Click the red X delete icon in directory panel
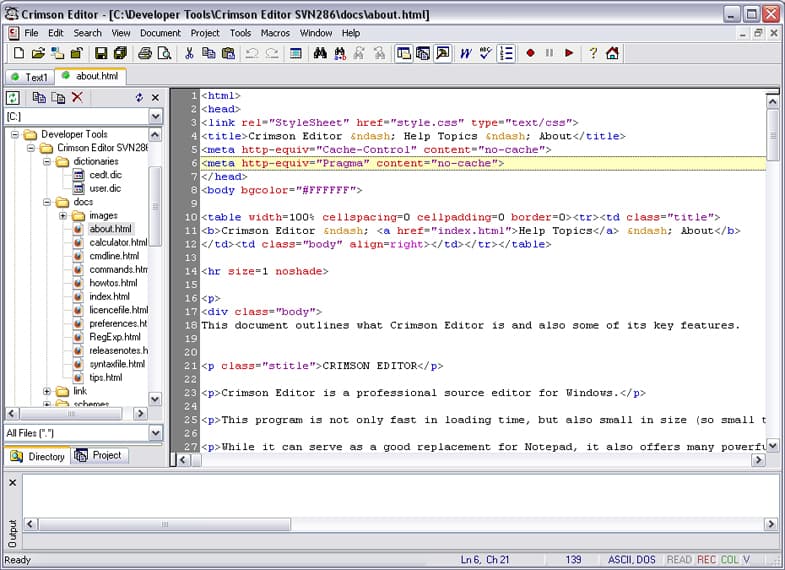Image resolution: width=785 pixels, height=570 pixels. pyautogui.click(x=77, y=97)
